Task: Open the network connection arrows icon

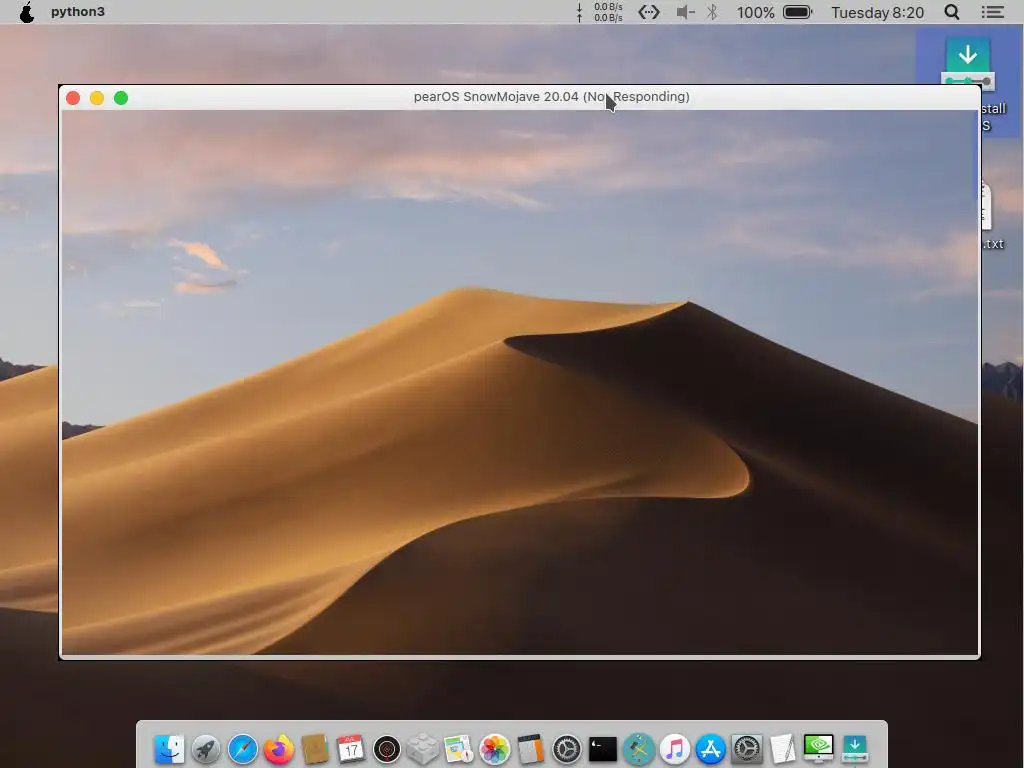Action: coord(648,12)
